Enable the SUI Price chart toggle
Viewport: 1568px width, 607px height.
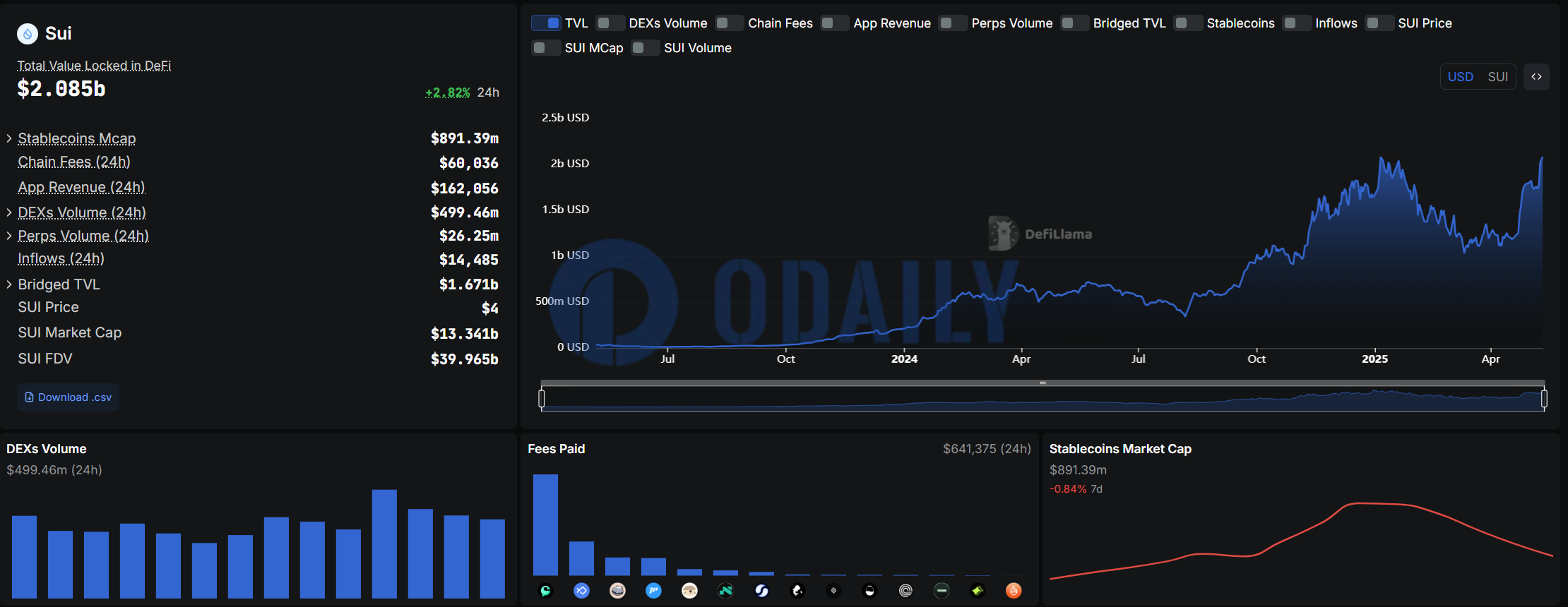pos(1379,23)
